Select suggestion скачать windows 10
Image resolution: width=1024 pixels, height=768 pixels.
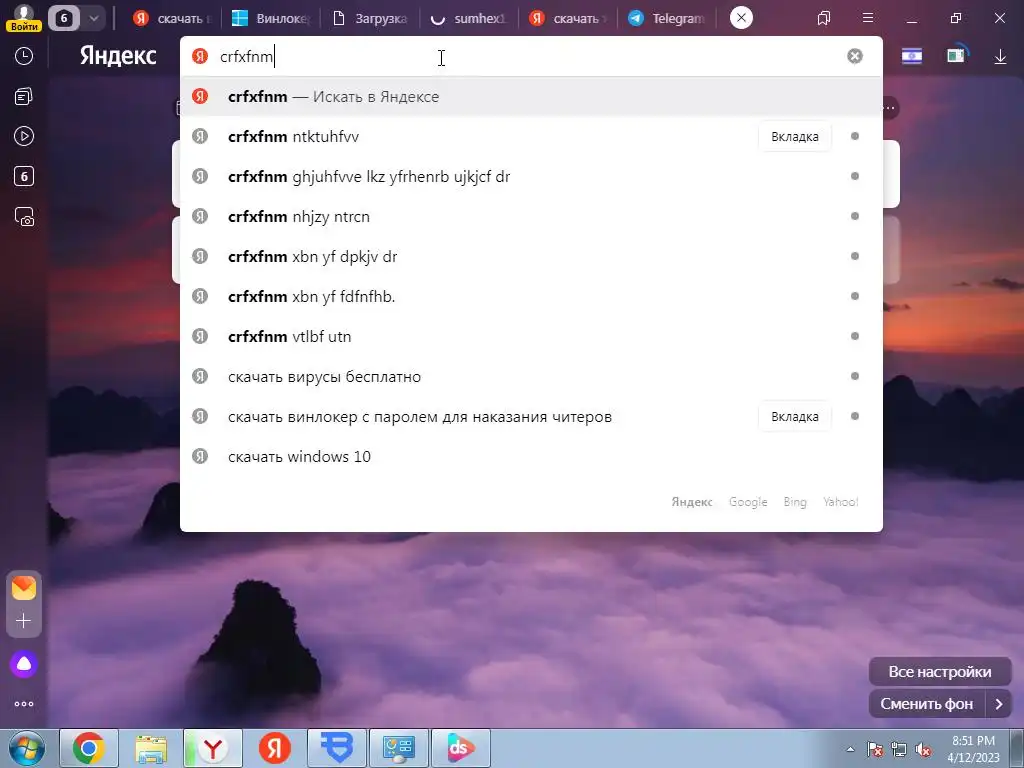coord(531,456)
